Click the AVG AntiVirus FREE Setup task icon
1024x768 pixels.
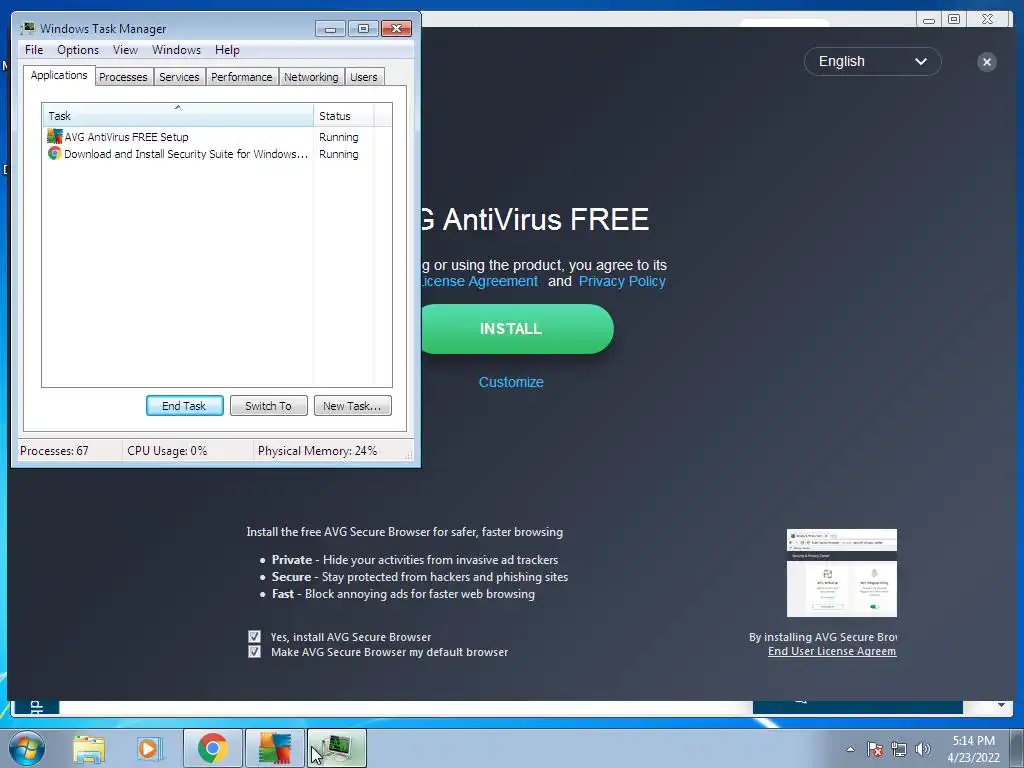pos(55,136)
